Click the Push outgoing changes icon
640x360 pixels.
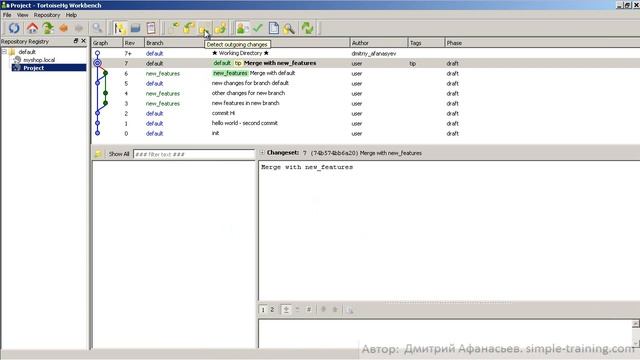click(x=220, y=28)
